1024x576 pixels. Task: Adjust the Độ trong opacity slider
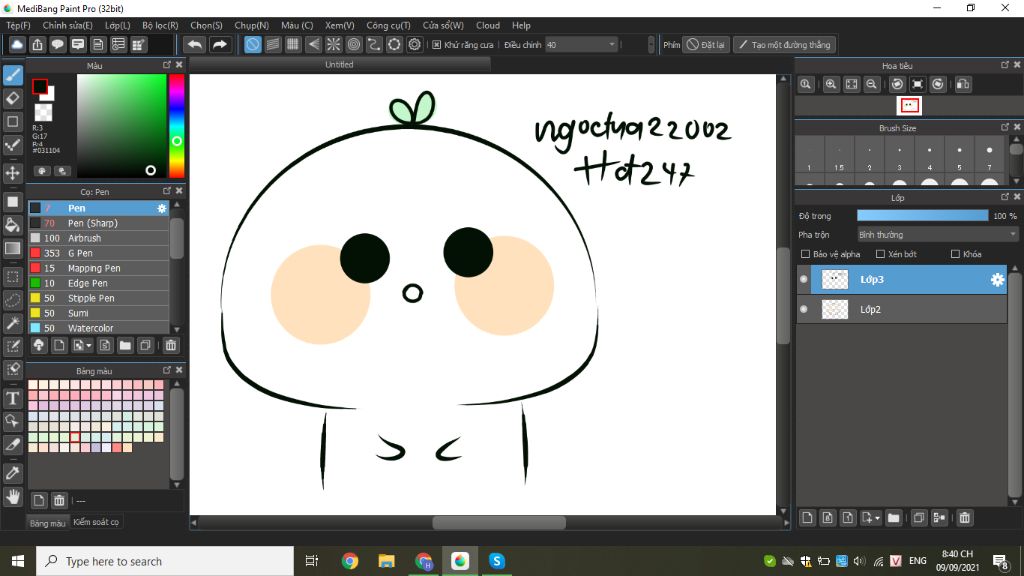(922, 216)
